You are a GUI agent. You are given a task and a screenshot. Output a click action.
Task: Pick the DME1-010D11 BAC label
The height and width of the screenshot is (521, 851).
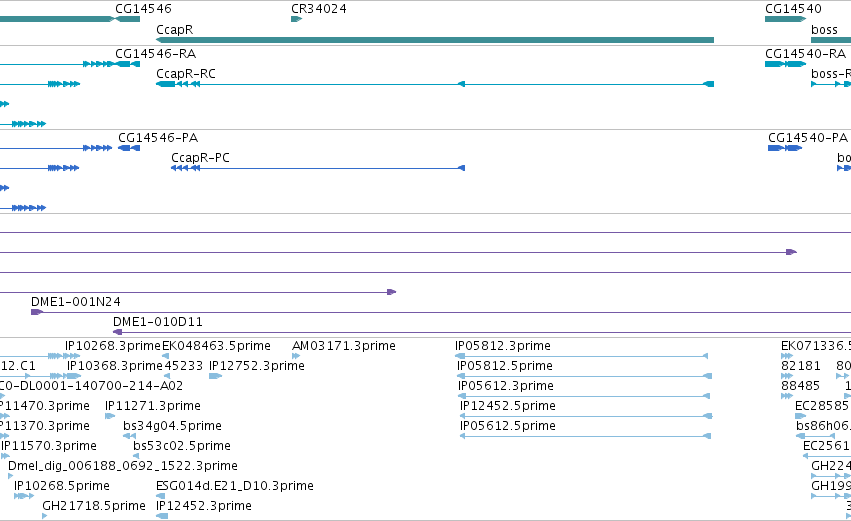(x=157, y=322)
